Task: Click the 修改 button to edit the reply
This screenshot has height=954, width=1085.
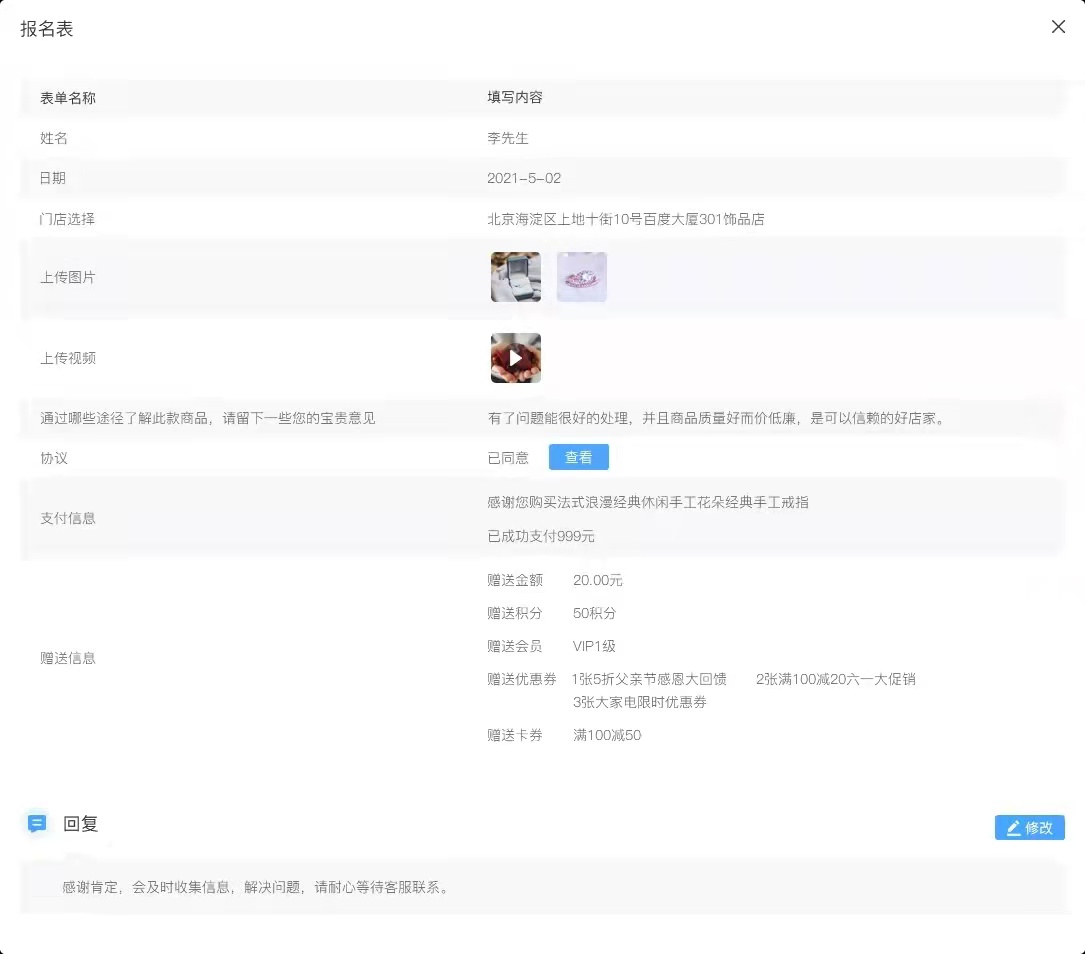Action: point(1029,827)
